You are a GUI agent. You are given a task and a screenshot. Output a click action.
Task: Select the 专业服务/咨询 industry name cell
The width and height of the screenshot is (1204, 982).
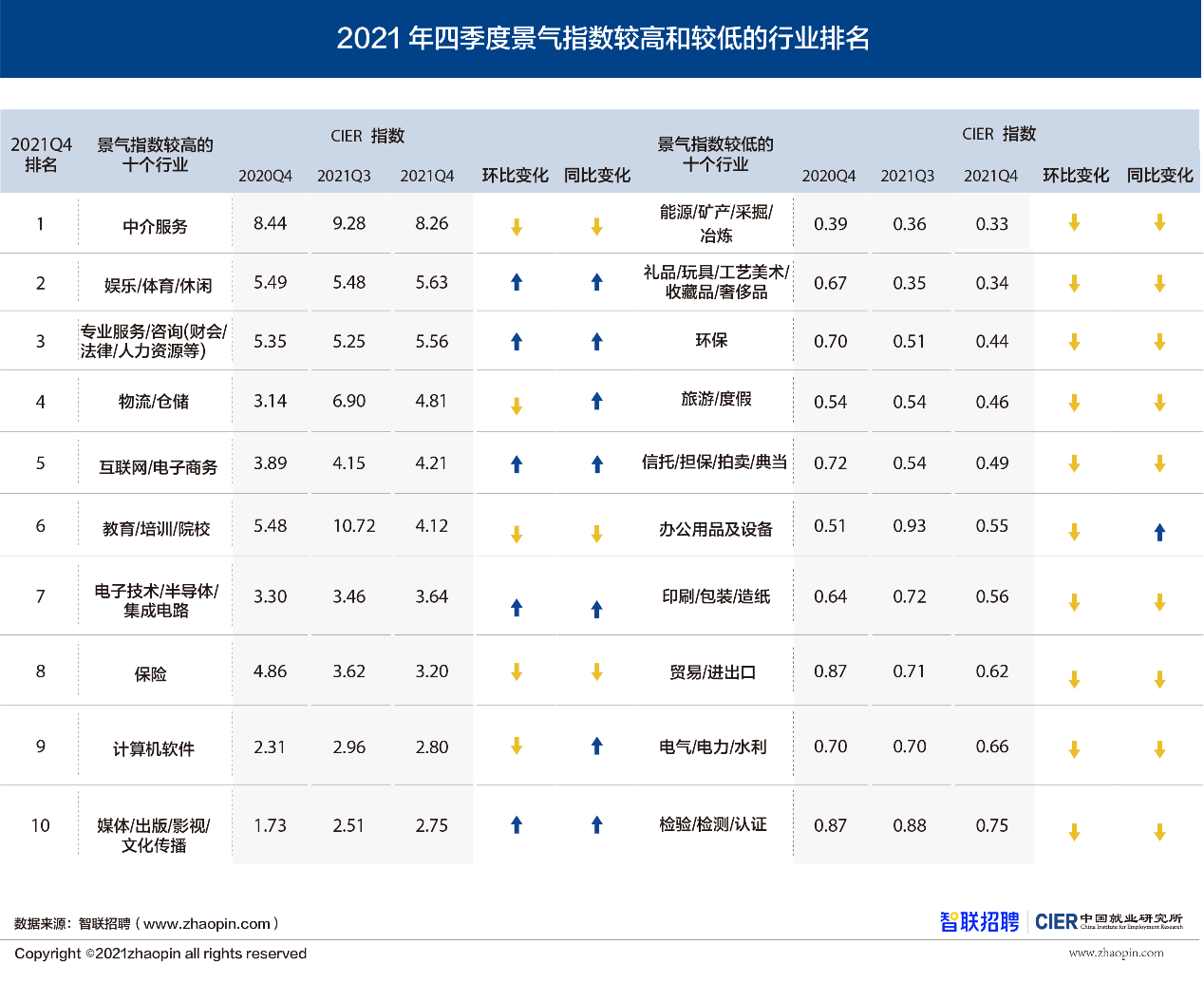154,341
